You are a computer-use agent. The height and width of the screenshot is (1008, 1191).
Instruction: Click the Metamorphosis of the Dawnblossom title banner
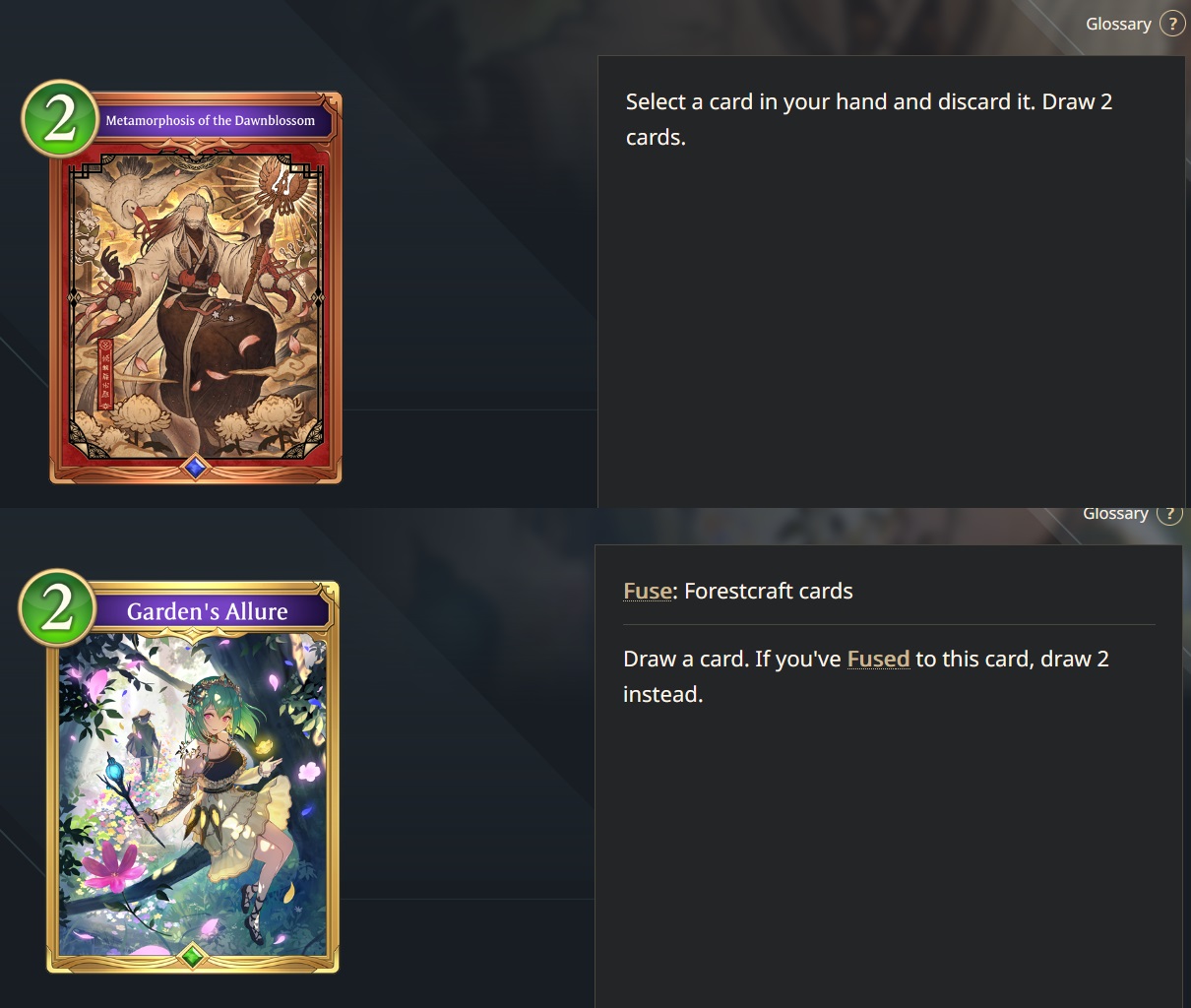point(211,120)
